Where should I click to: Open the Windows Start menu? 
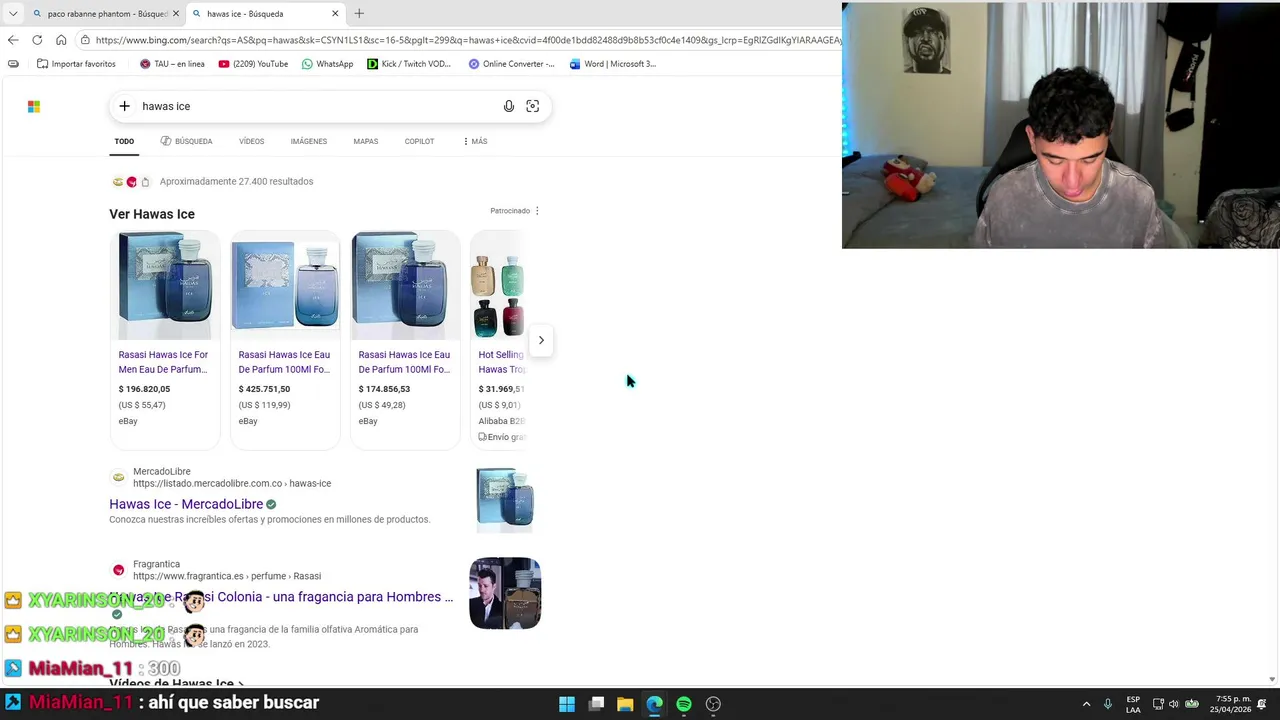567,704
